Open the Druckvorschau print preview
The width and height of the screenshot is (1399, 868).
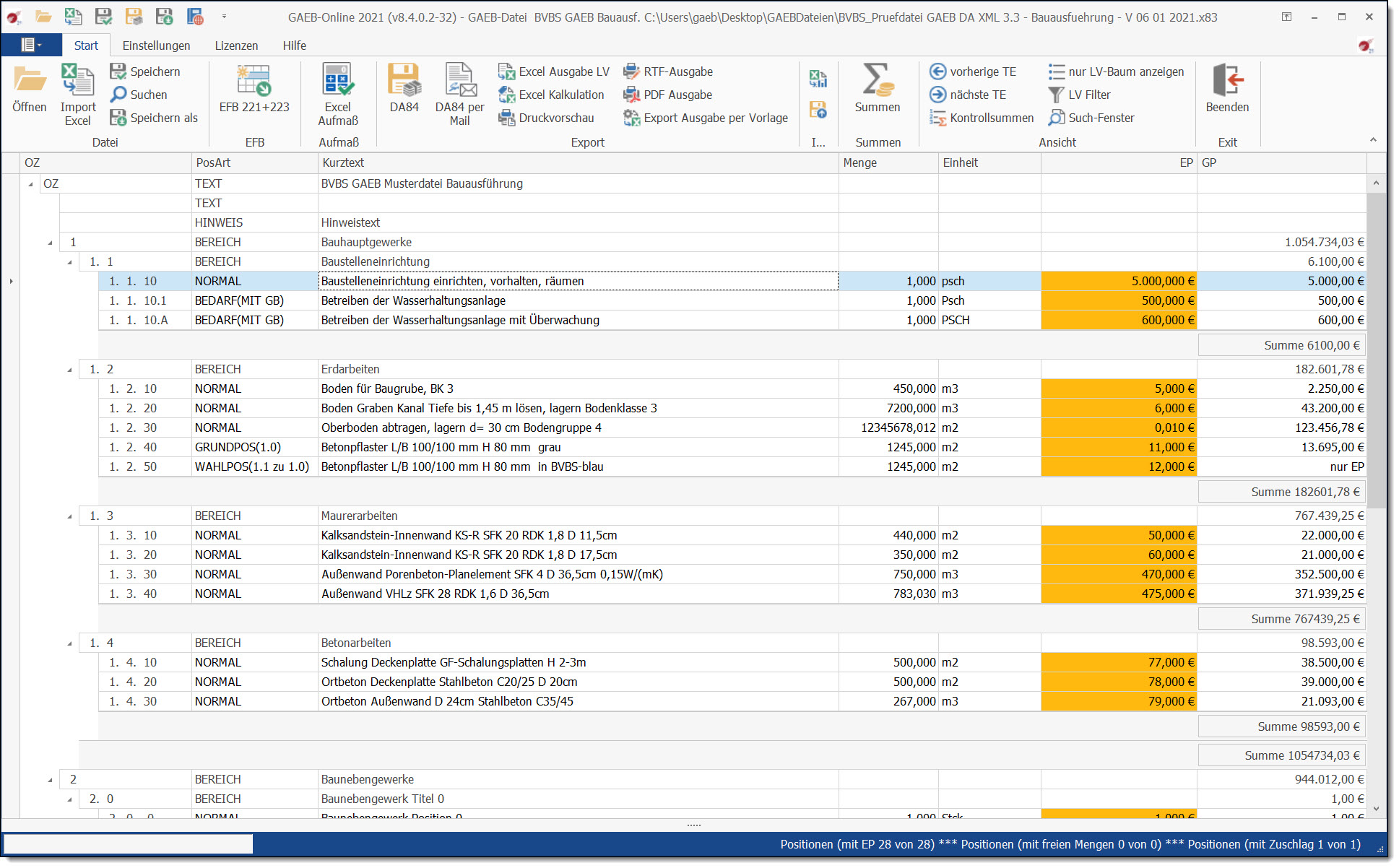pos(546,118)
